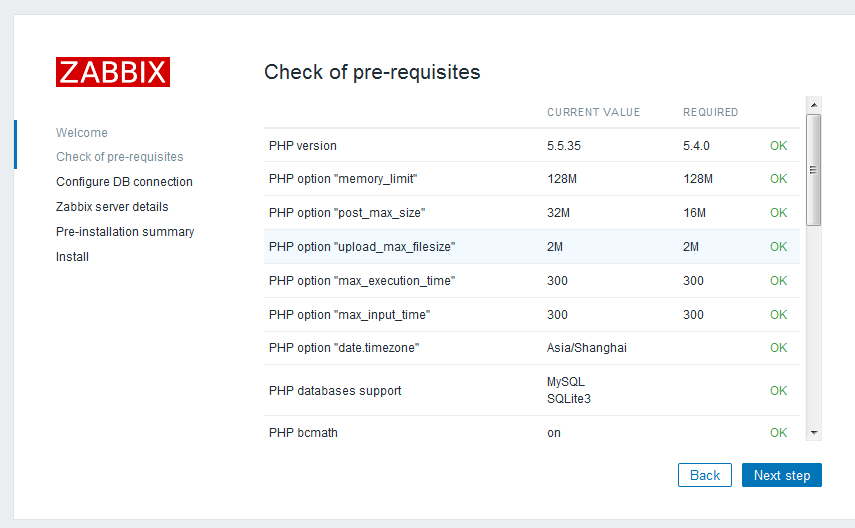Select Configure DB connection step
The image size is (855, 528).
(x=124, y=182)
